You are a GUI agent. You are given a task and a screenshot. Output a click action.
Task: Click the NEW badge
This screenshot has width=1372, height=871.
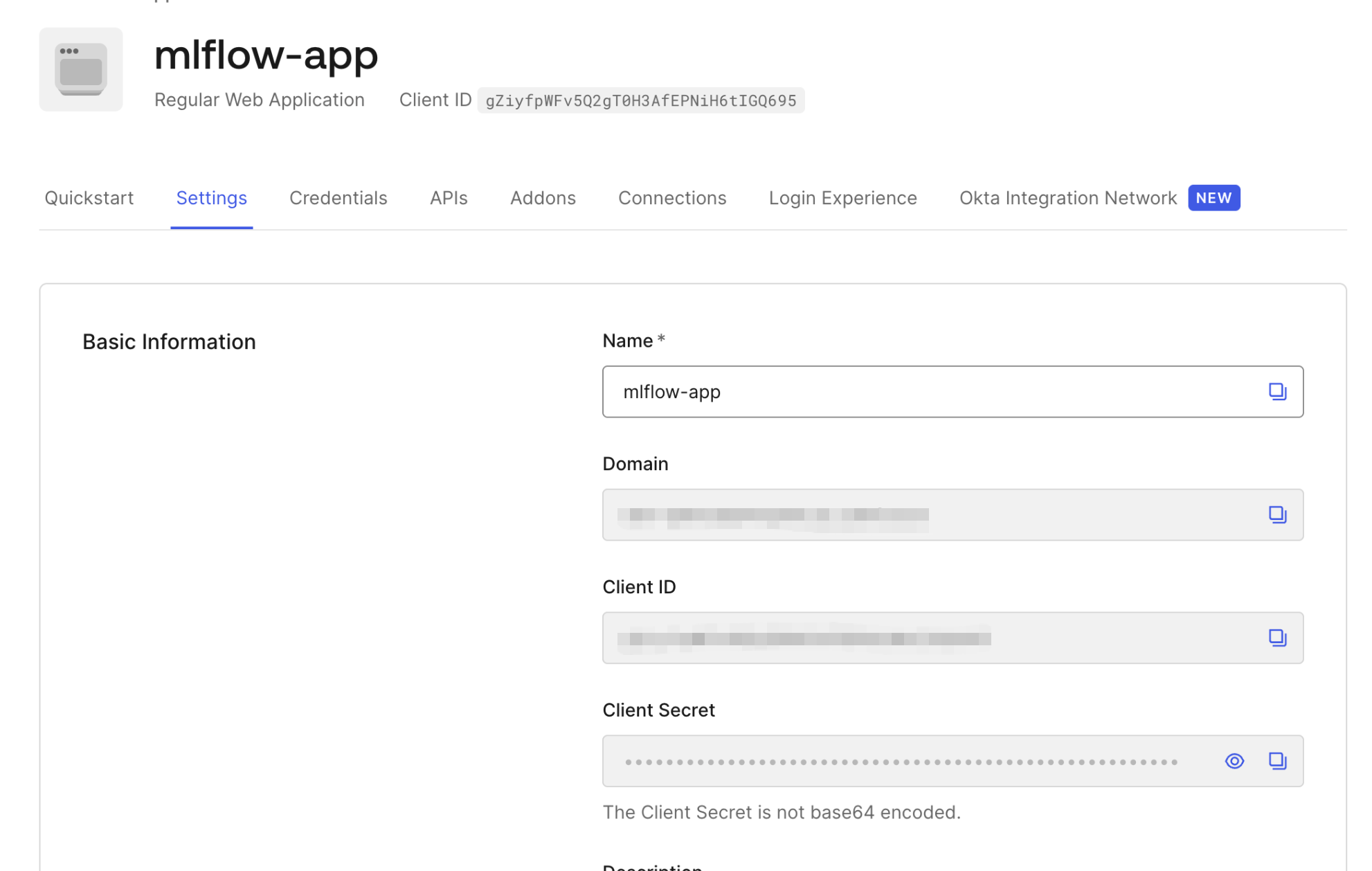[1213, 198]
